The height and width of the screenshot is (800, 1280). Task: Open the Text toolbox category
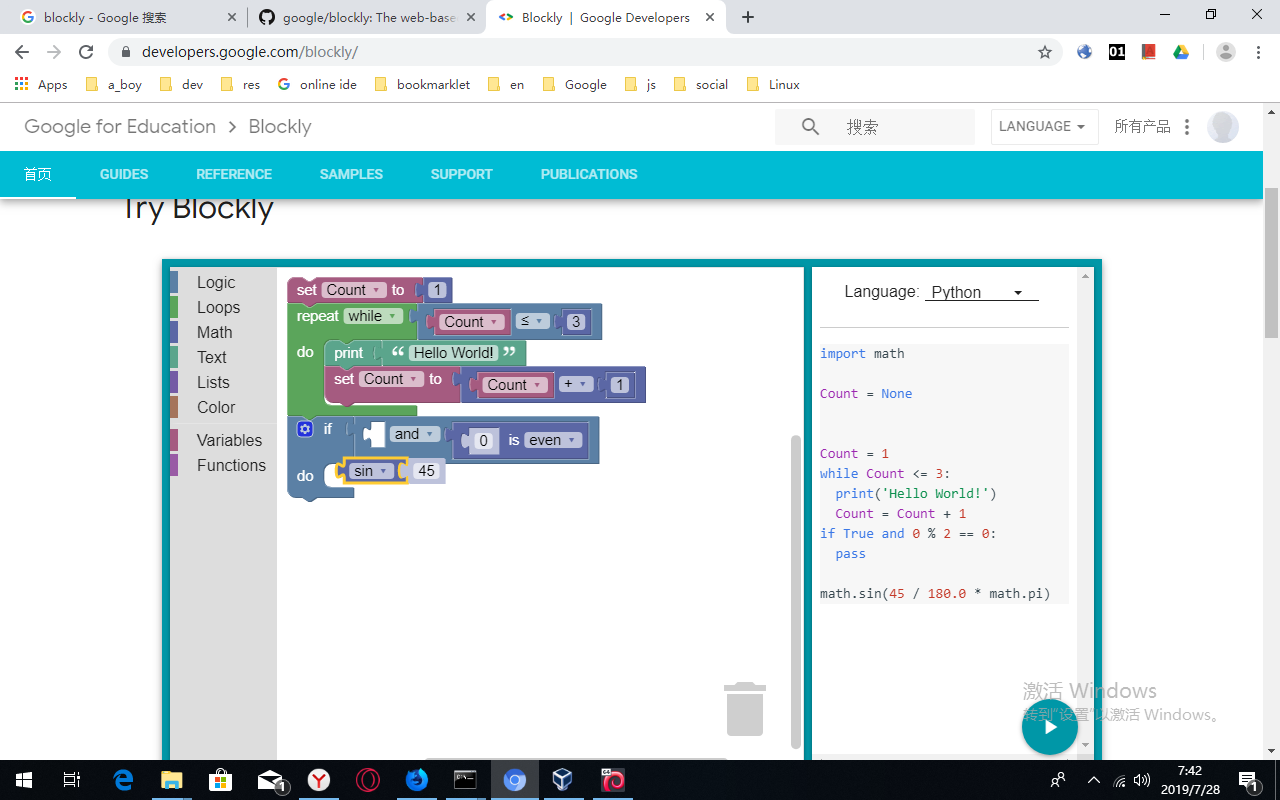pos(223,358)
